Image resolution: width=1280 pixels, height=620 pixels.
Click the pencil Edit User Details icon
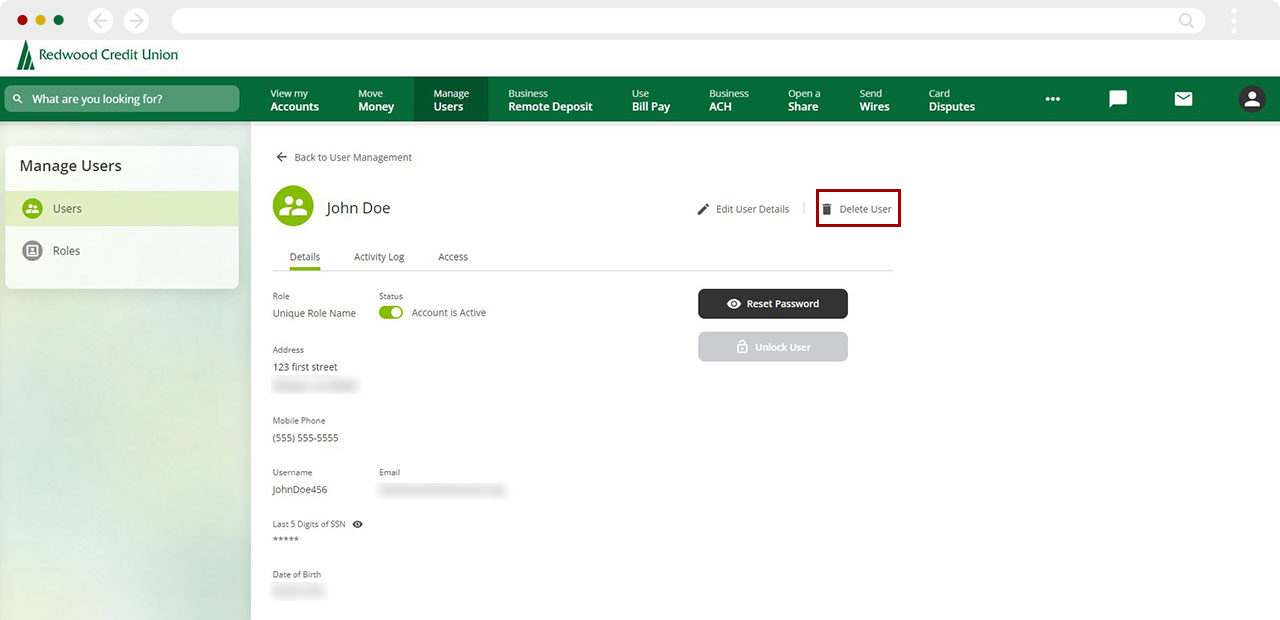(703, 209)
